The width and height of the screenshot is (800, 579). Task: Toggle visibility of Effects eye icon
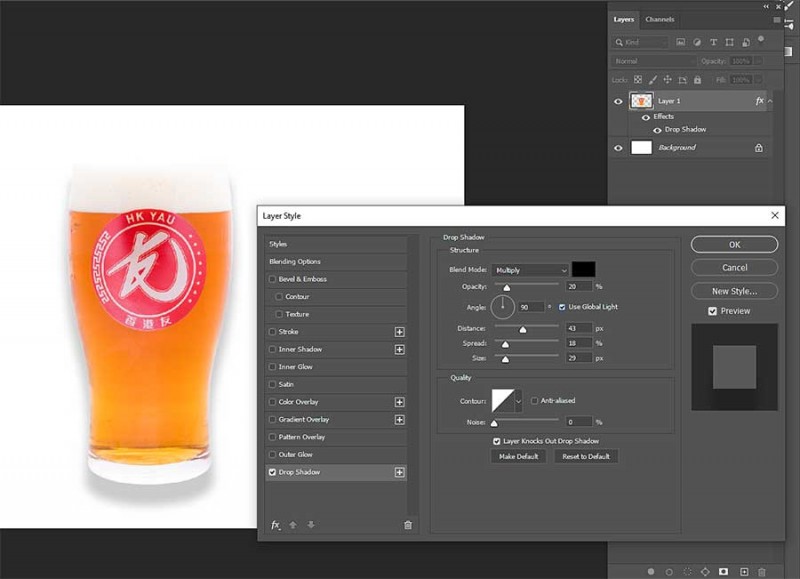(646, 117)
